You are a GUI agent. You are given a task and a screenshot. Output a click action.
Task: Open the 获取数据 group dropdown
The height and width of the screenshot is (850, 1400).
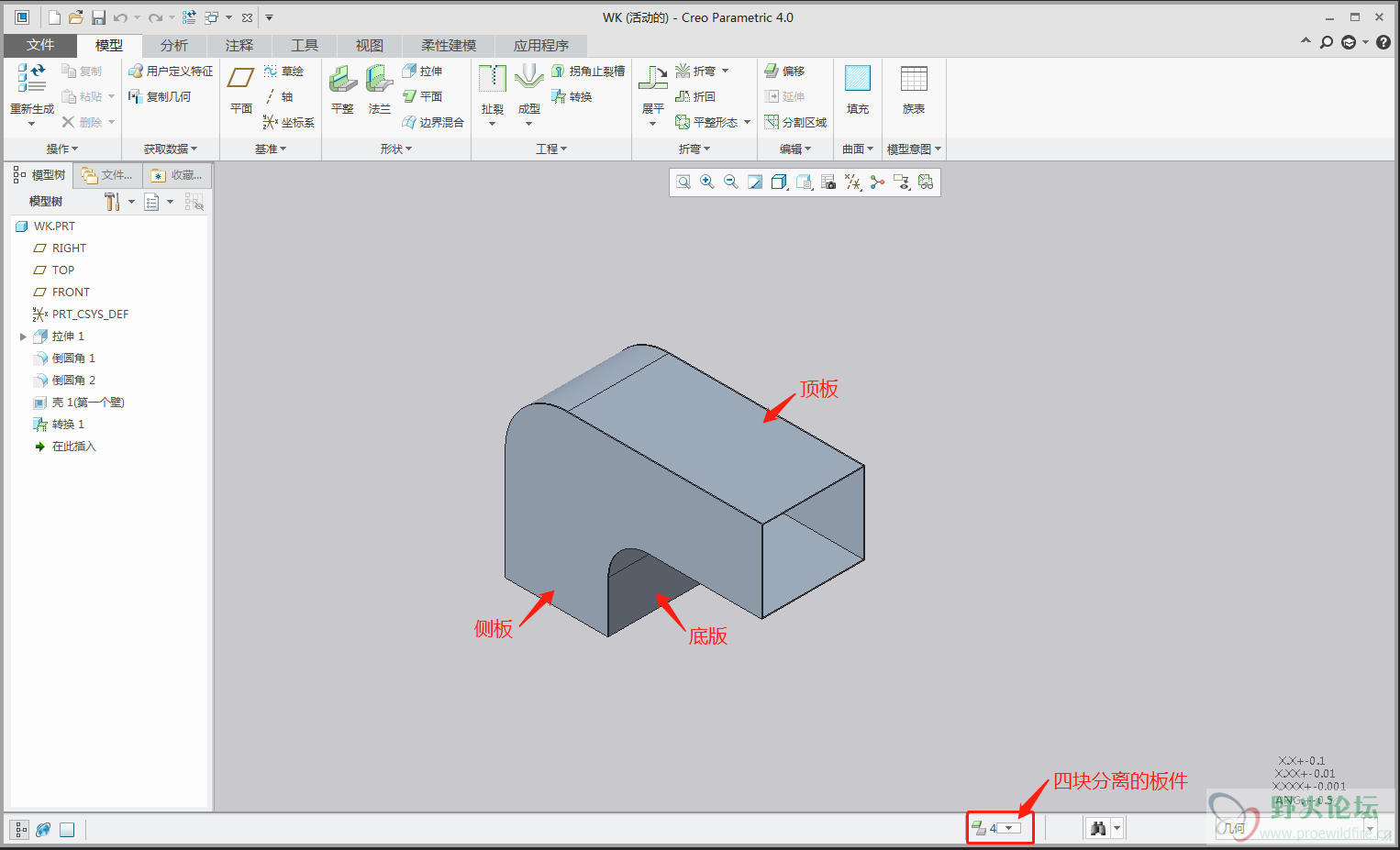click(171, 149)
